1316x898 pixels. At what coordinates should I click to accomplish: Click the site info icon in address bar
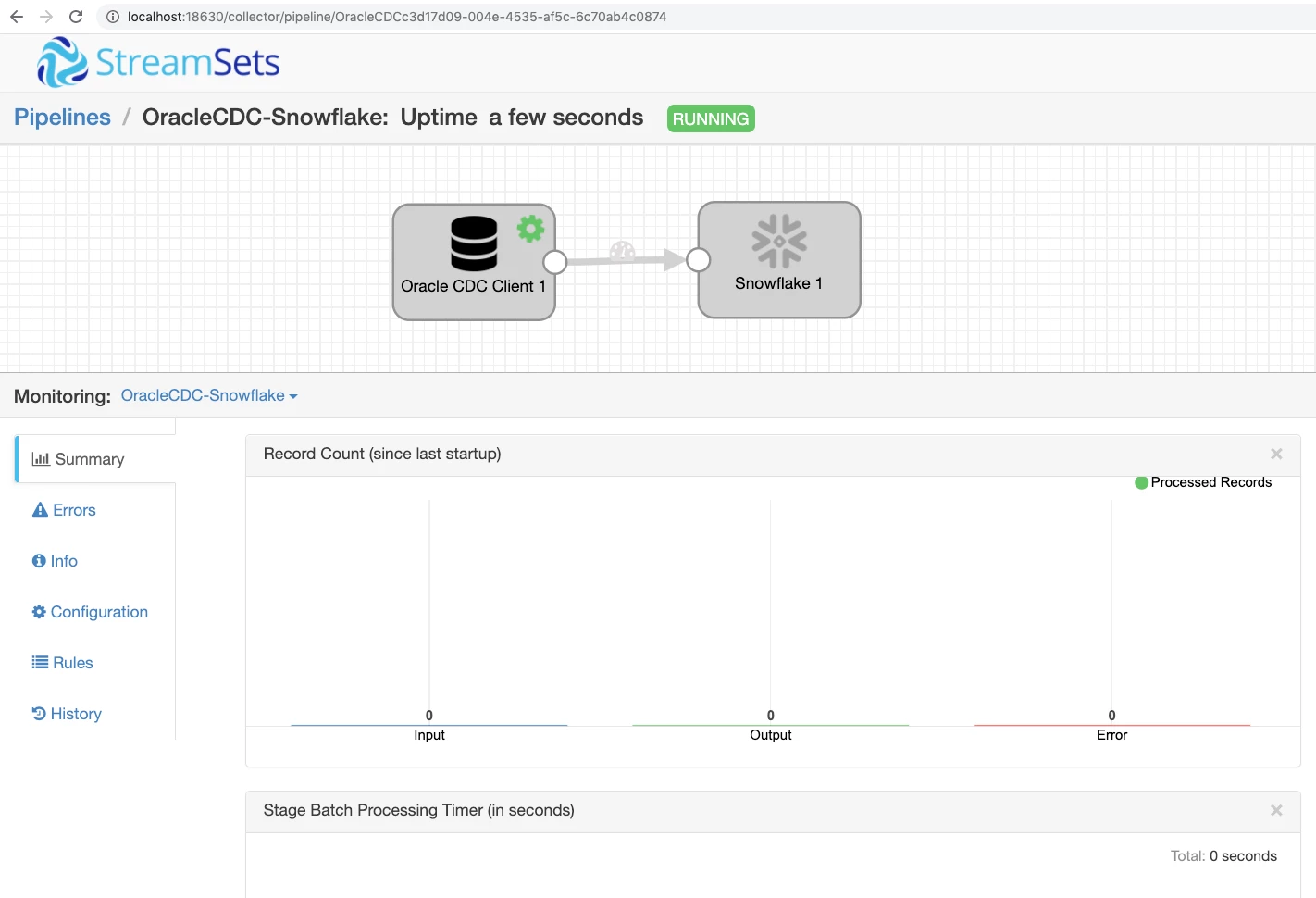(113, 17)
